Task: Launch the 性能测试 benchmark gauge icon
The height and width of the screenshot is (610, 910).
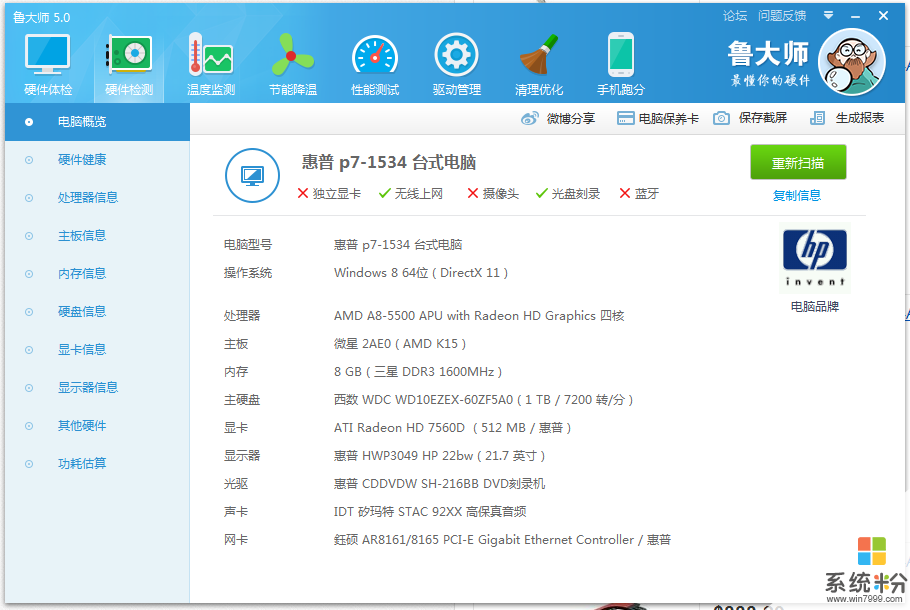Action: click(x=375, y=64)
